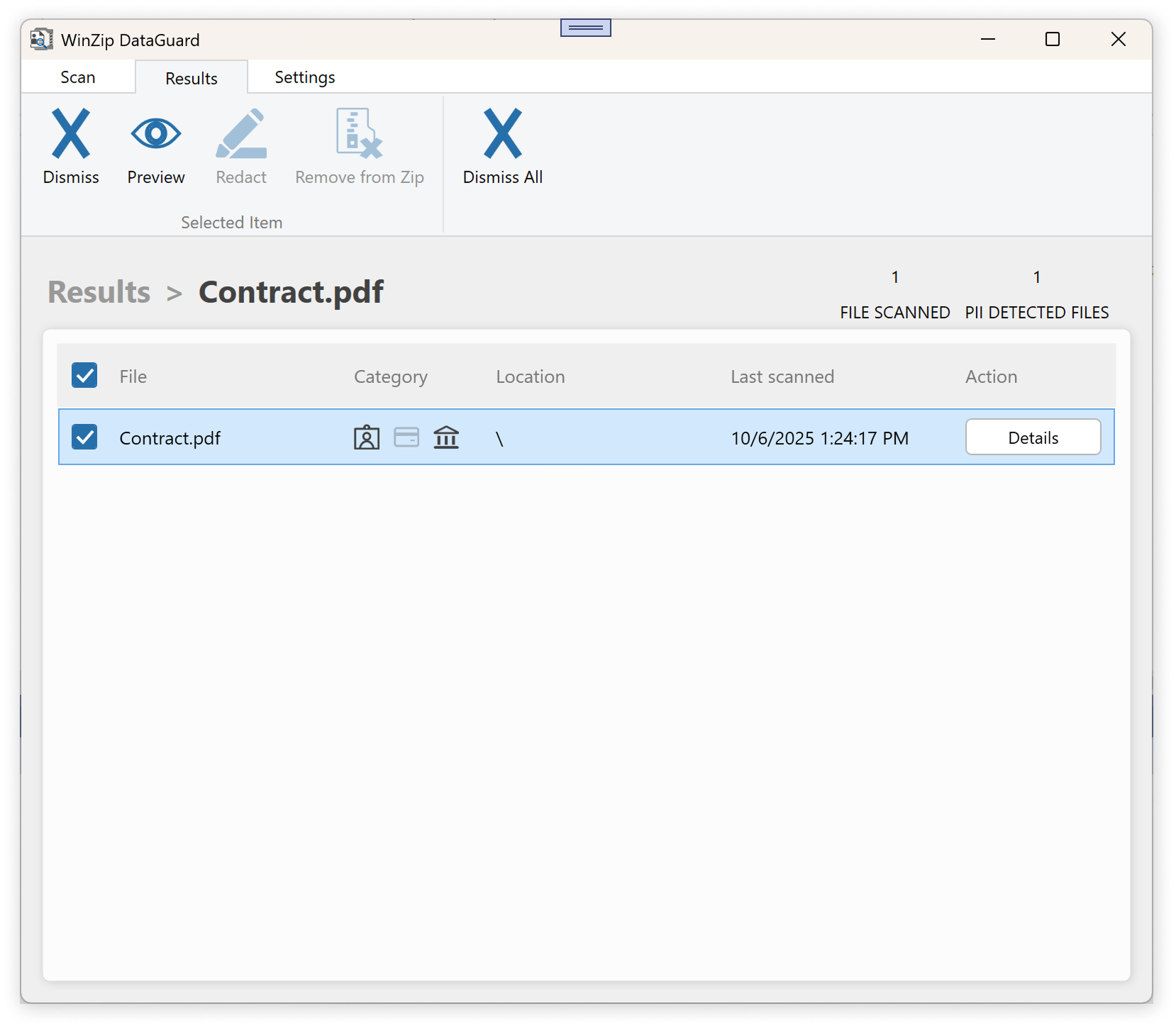Viewport: 1176px width, 1028px height.
Task: Select the Results tab
Action: point(191,78)
